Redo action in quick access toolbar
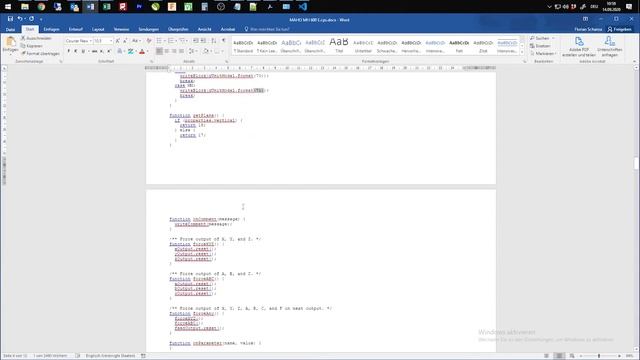Screen dimensions: 640x360 (31, 19)
